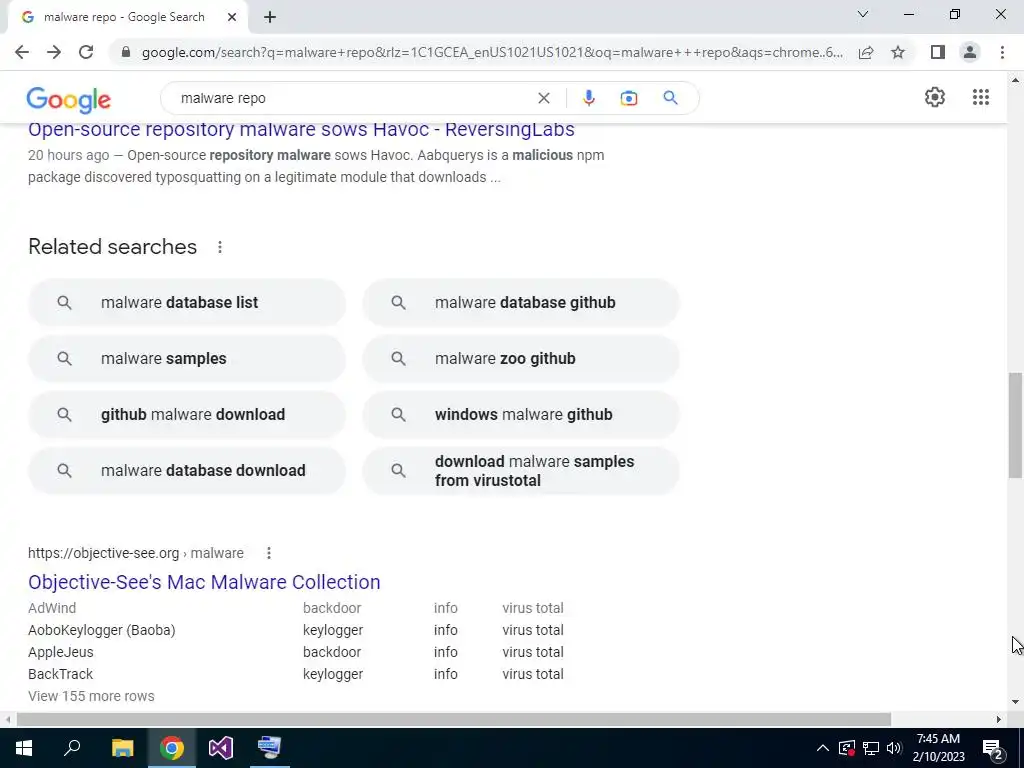Search related: malware samples

coord(187,359)
